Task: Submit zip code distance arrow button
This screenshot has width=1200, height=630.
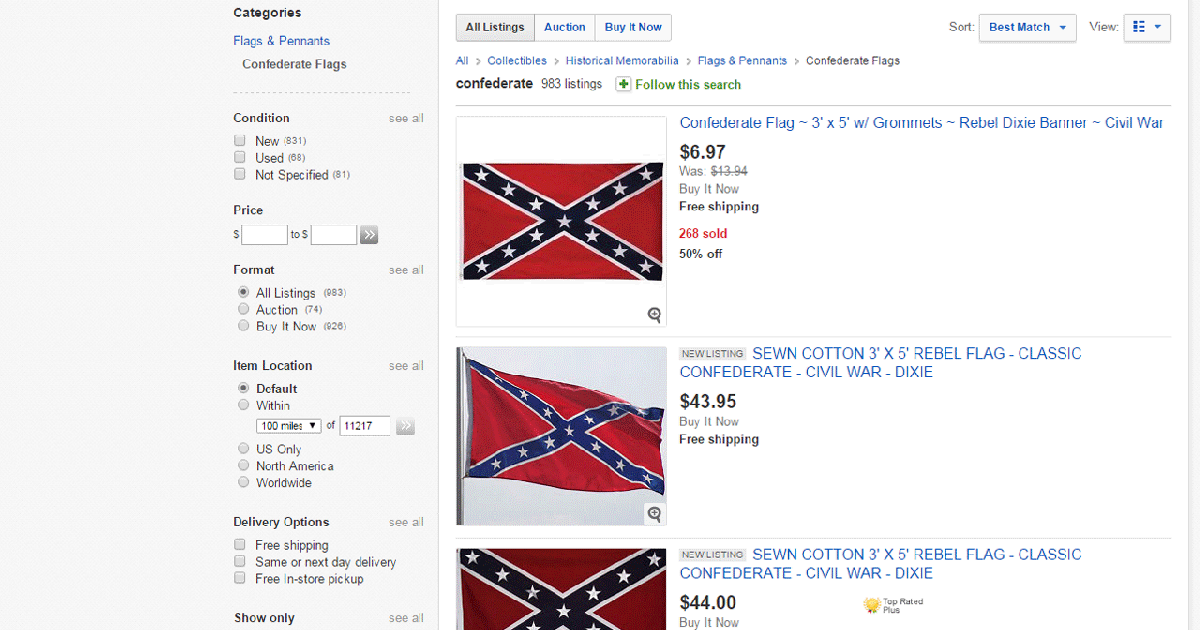Action: (x=405, y=426)
